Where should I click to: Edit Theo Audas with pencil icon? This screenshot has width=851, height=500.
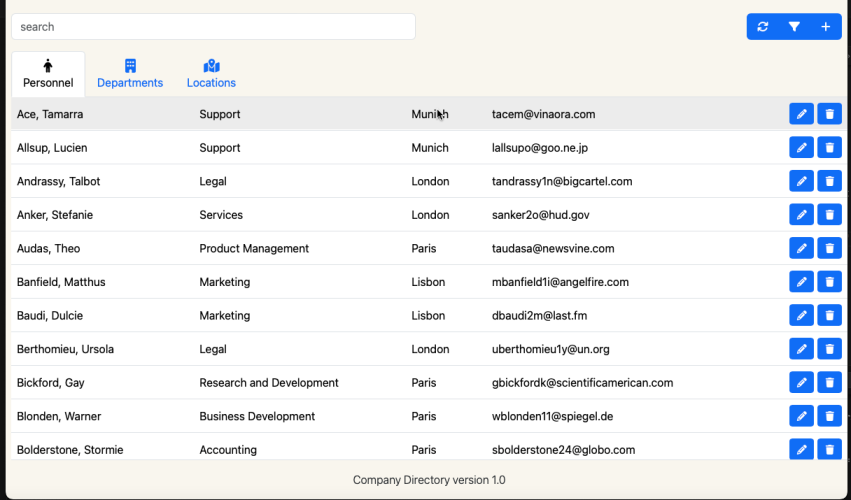coord(801,249)
